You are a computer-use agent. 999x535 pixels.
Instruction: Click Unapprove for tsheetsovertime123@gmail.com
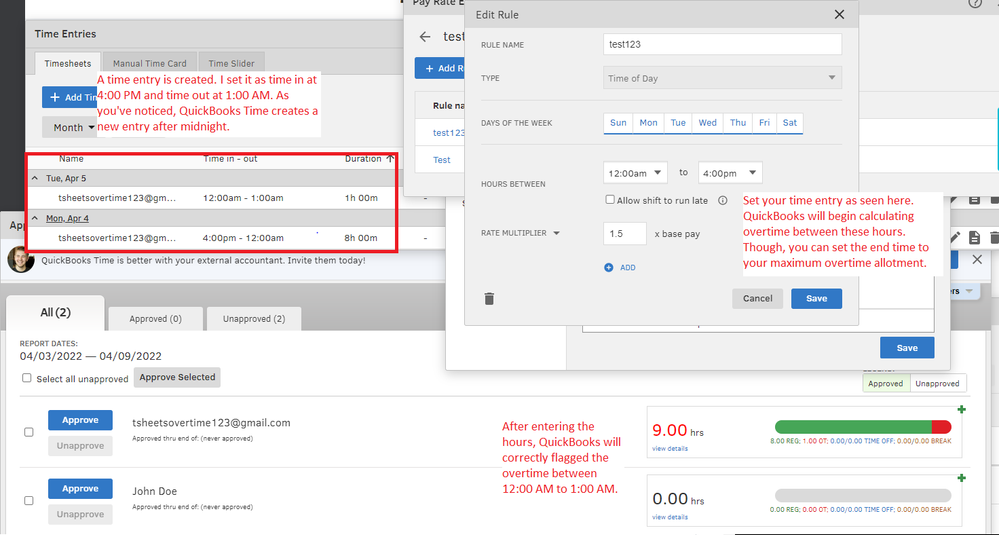click(80, 446)
